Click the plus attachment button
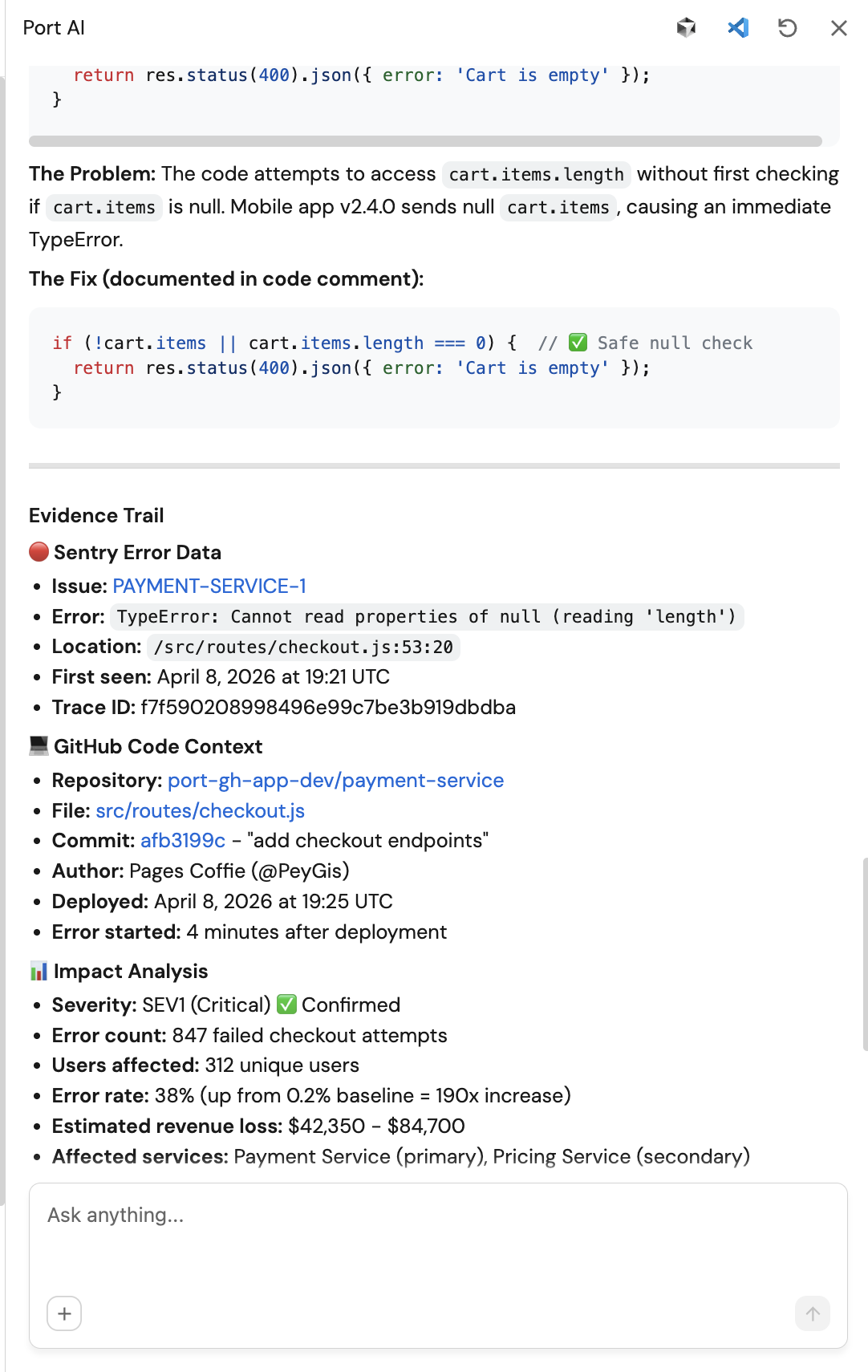Image resolution: width=868 pixels, height=1372 pixels. click(64, 1313)
